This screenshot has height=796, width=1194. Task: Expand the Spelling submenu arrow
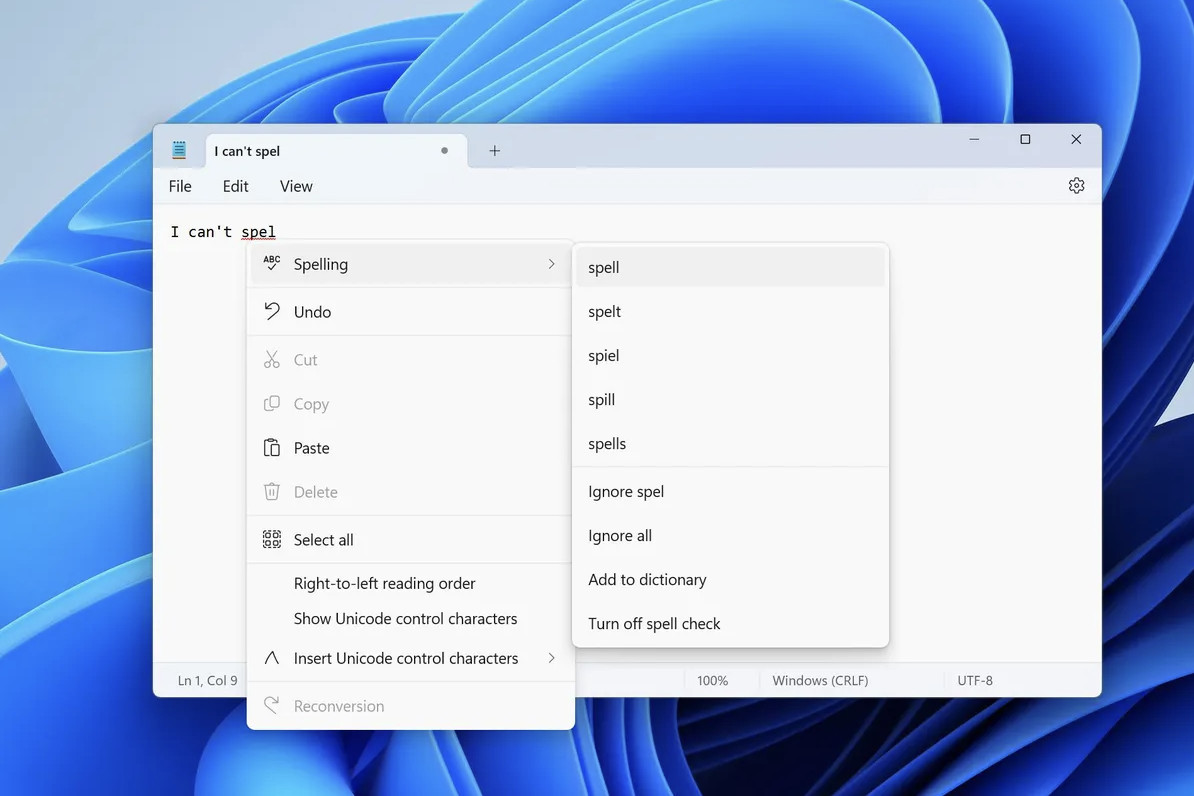(x=551, y=264)
